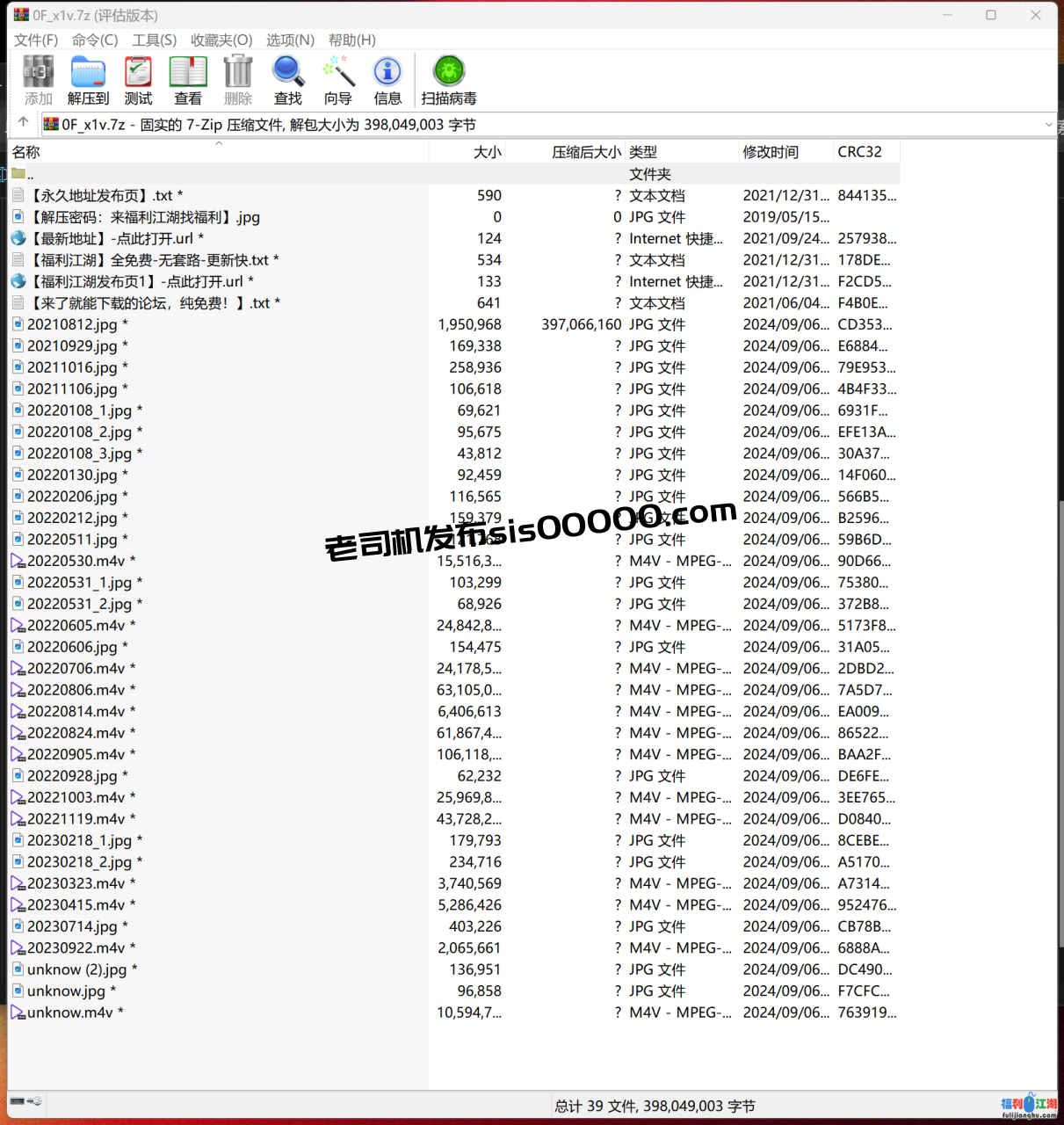Open the Options (选项) menu
Image resolution: width=1064 pixels, height=1125 pixels.
[x=290, y=40]
